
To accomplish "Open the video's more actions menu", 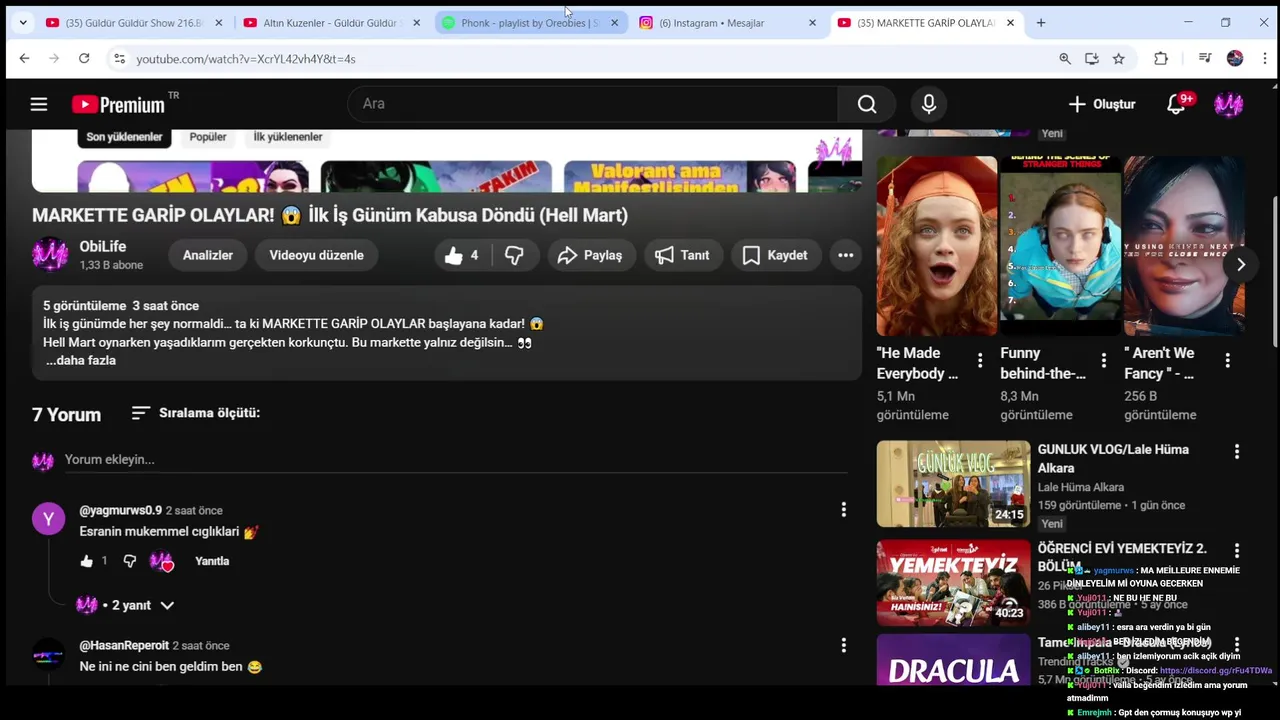I will pos(846,255).
